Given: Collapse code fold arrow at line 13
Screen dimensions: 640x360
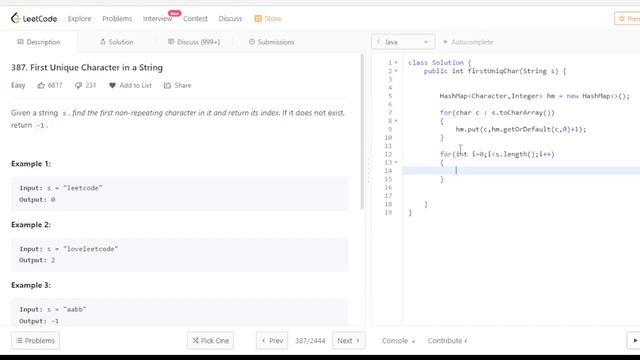Looking at the screenshot, I should pyautogui.click(x=396, y=162).
